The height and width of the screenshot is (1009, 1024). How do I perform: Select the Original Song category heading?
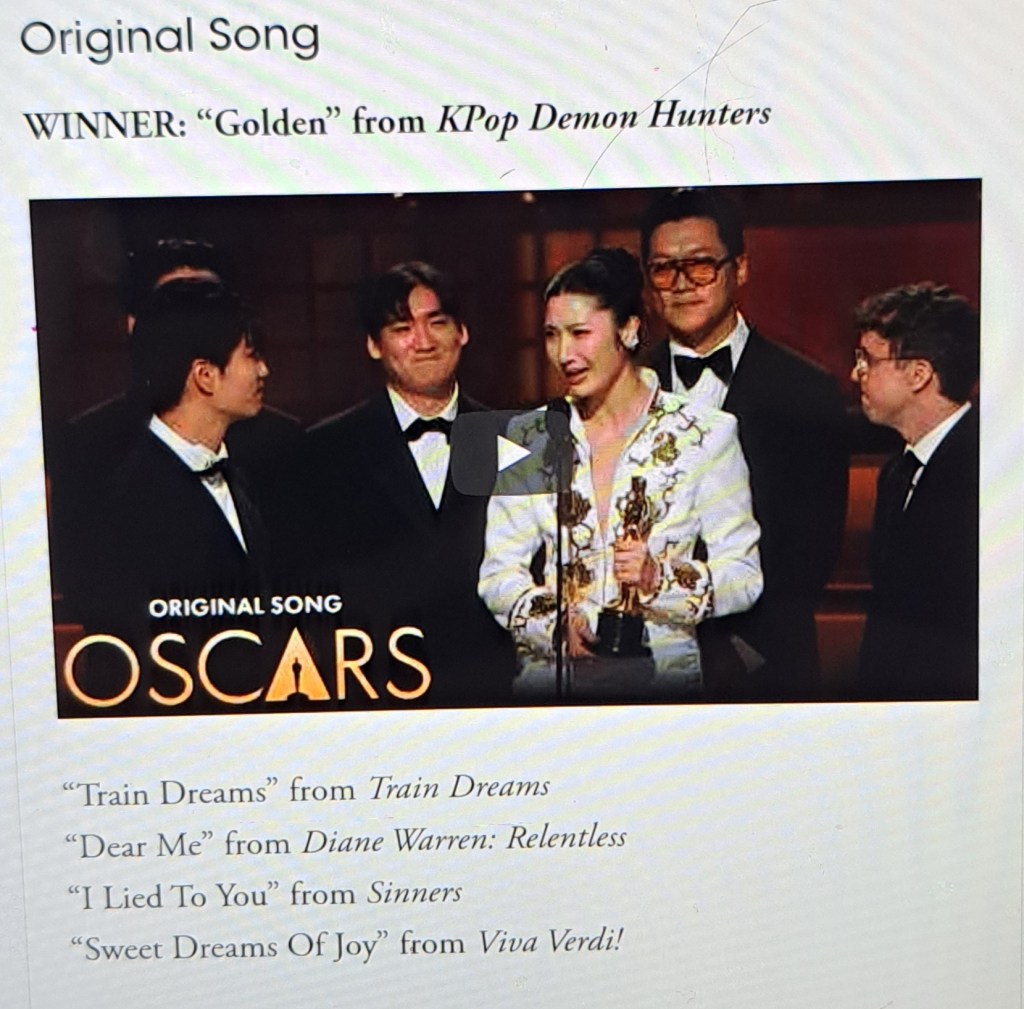click(x=170, y=38)
